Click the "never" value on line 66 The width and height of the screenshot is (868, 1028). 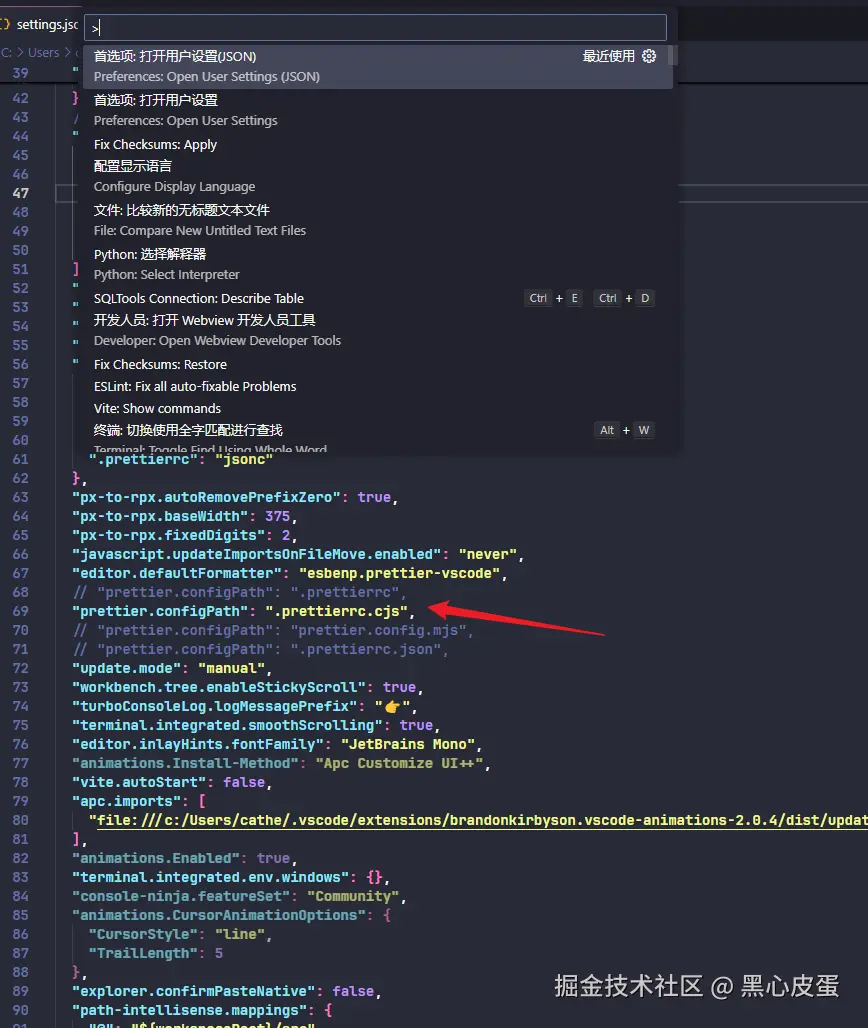pos(488,554)
